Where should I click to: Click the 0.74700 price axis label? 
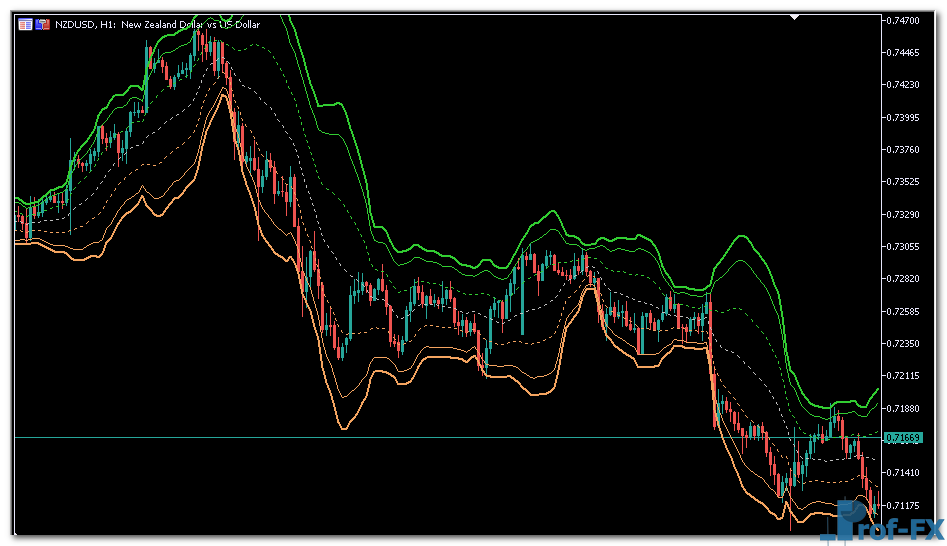point(904,20)
